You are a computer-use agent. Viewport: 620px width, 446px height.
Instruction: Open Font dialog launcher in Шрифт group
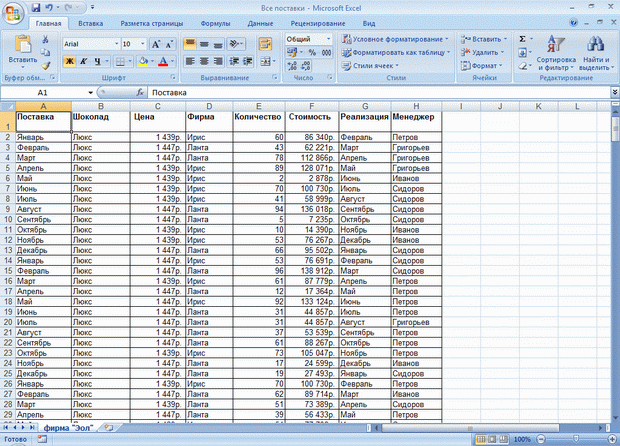click(x=173, y=77)
